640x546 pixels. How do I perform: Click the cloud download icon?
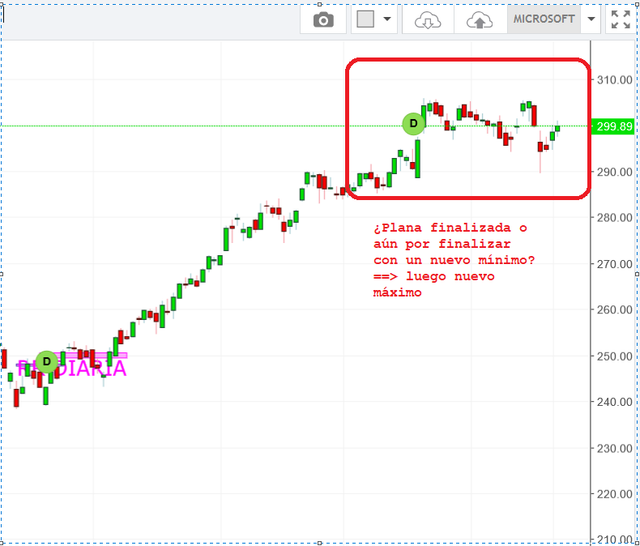pos(428,20)
